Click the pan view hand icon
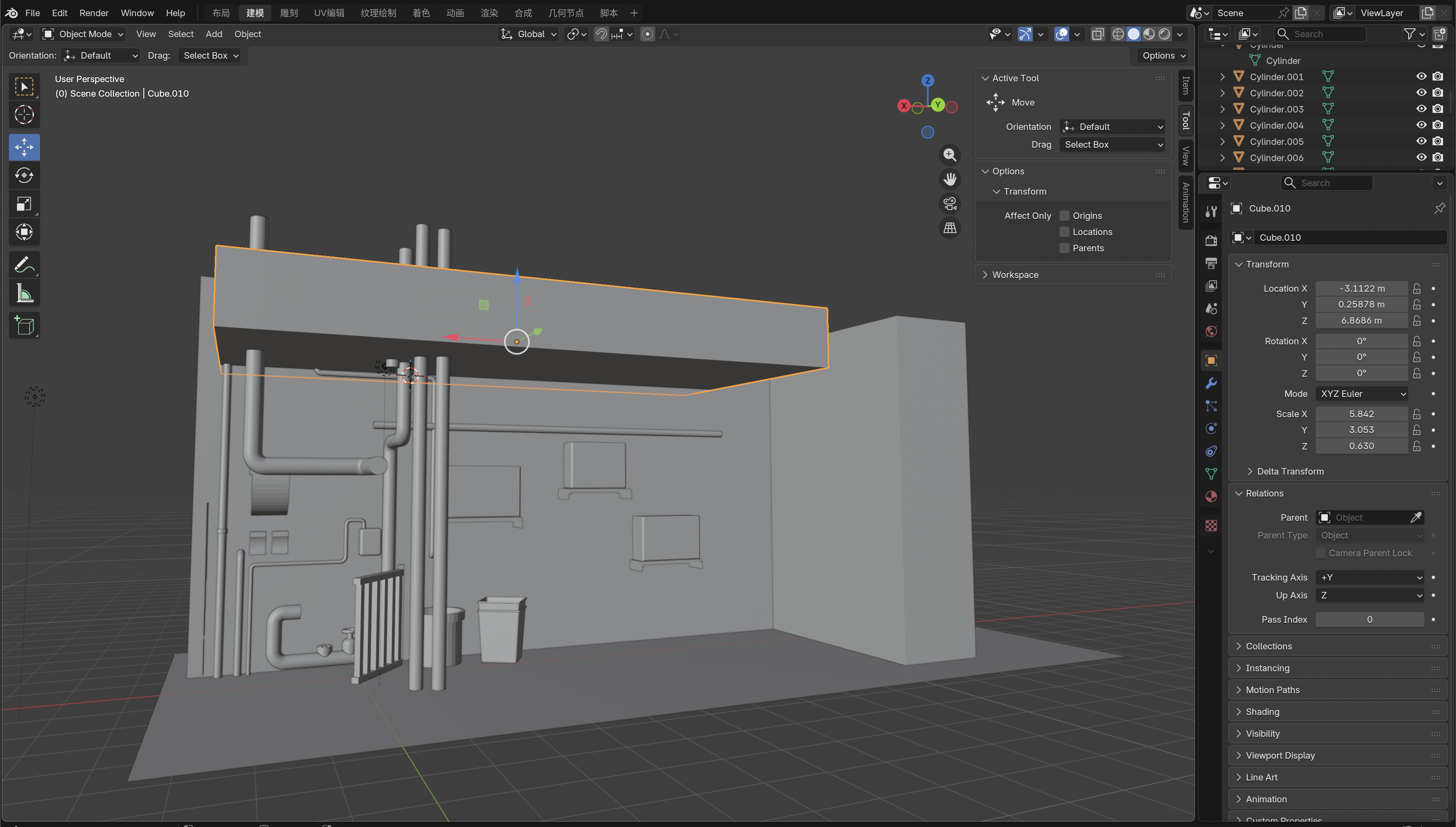Screen dimensions: 1456x827 950,179
